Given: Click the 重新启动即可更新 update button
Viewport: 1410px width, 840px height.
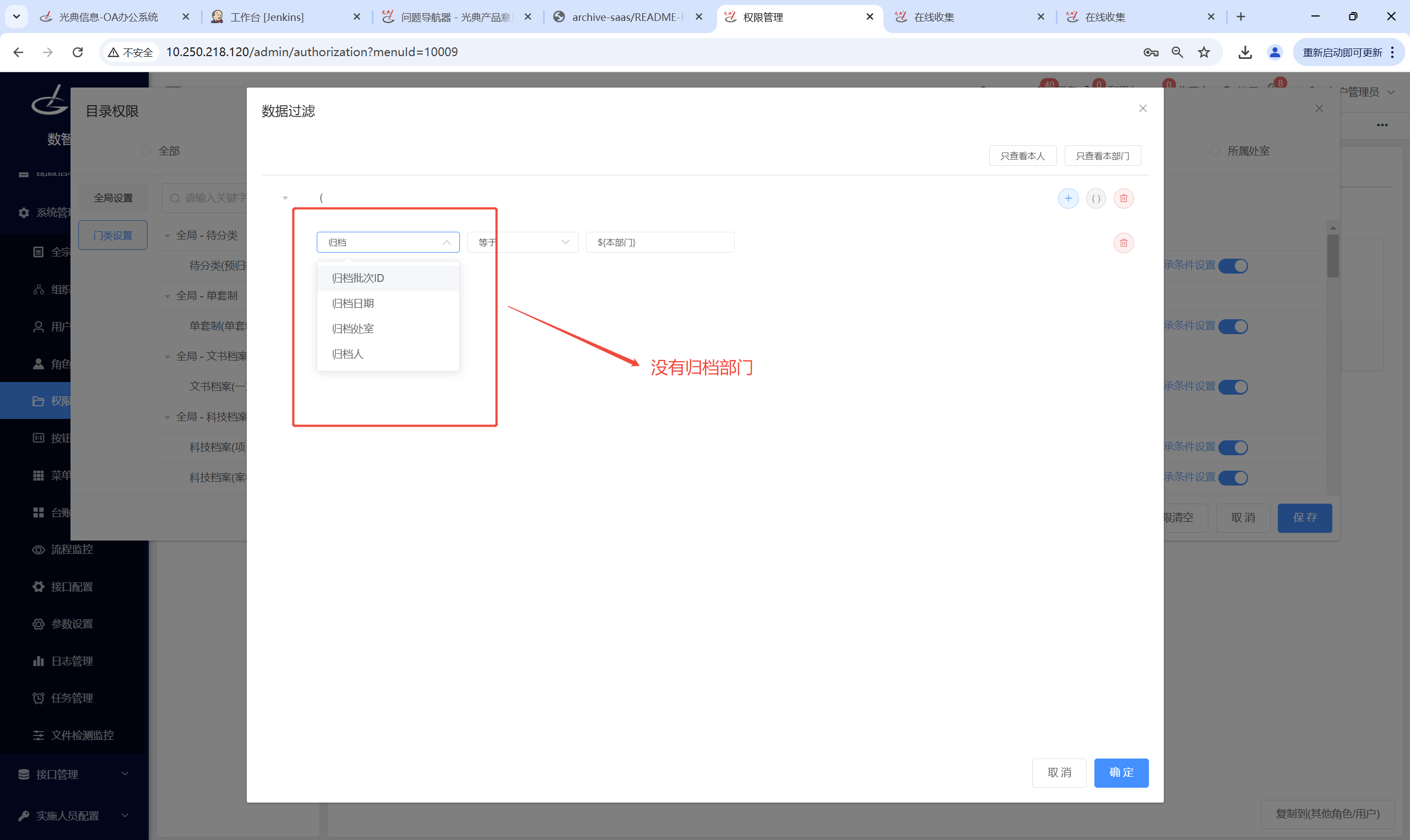Looking at the screenshot, I should pyautogui.click(x=1348, y=53).
